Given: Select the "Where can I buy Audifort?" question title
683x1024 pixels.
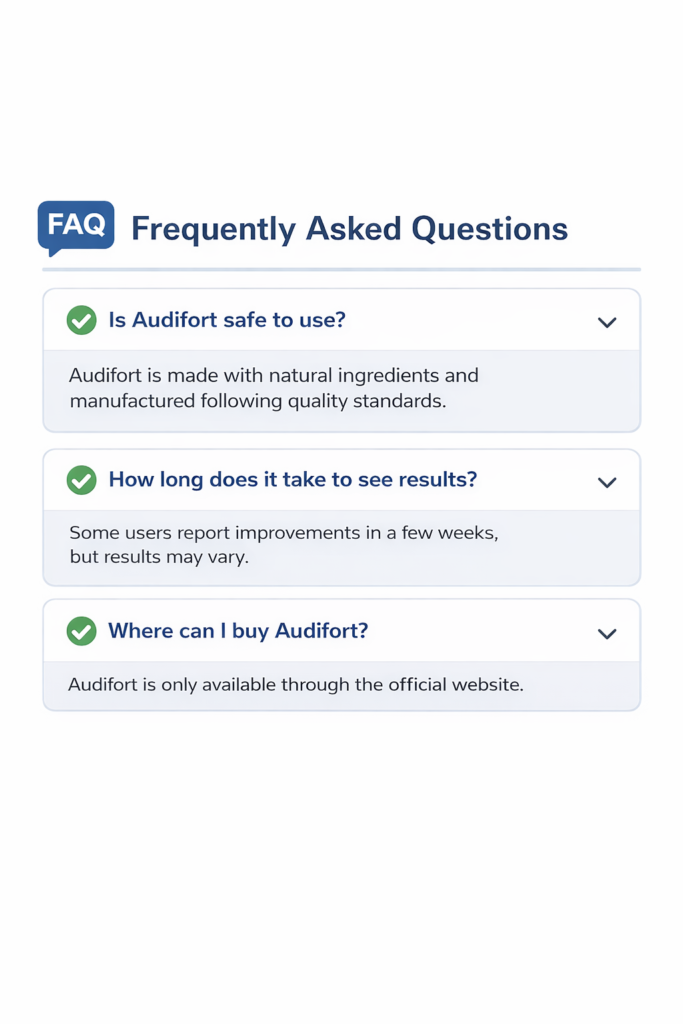Looking at the screenshot, I should 238,631.
